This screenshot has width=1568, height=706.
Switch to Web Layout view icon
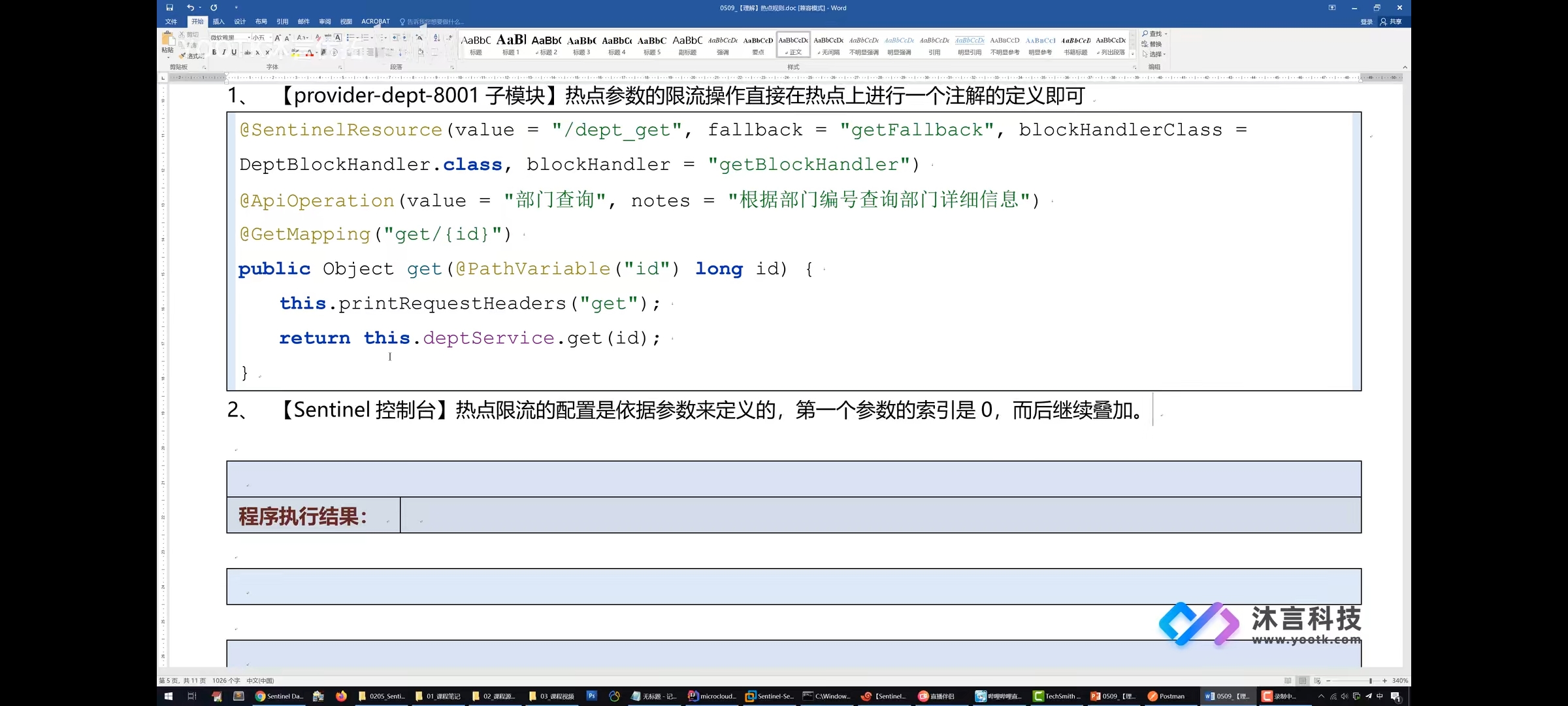point(1317,681)
